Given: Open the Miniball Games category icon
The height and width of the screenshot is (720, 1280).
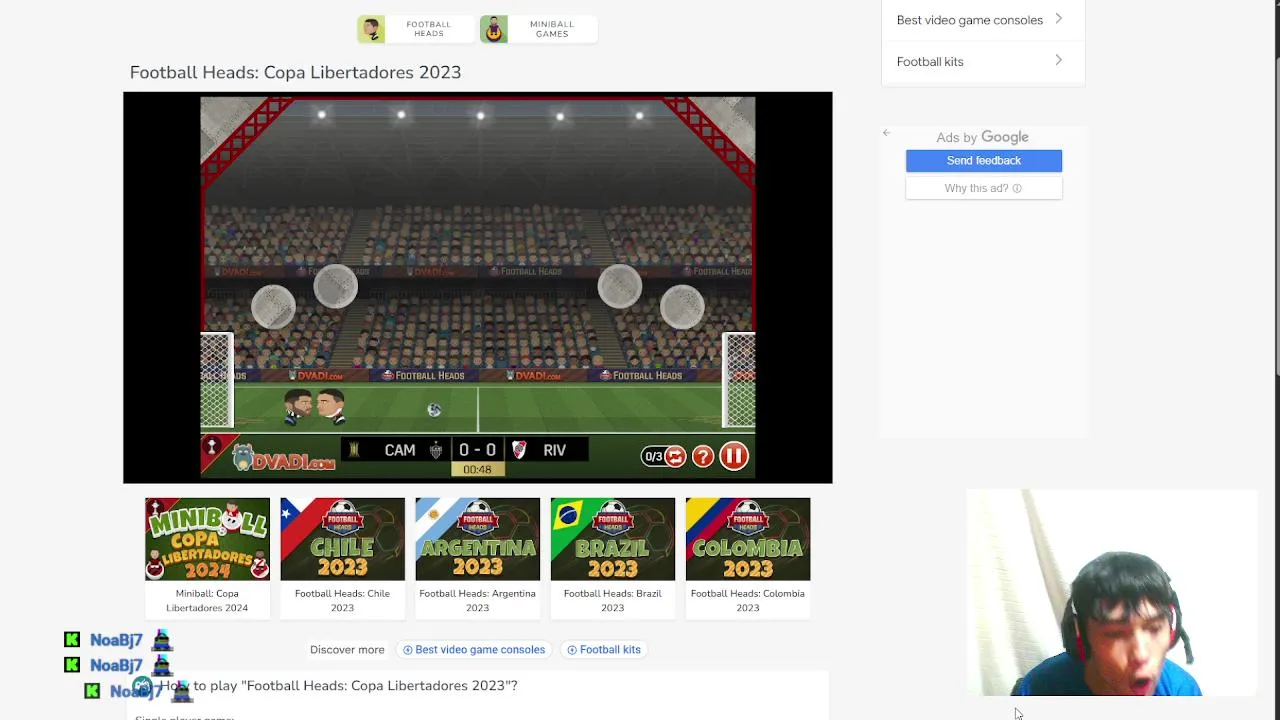Looking at the screenshot, I should pyautogui.click(x=494, y=29).
